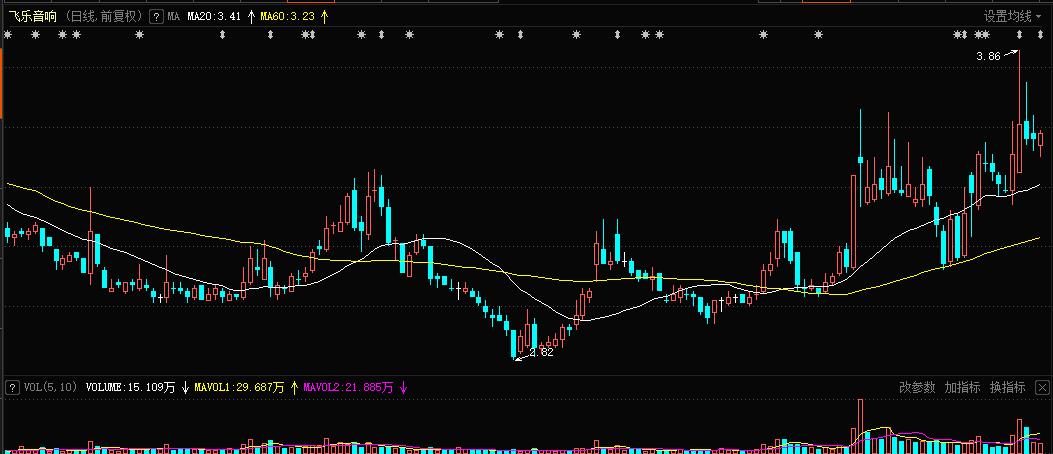Click the 3.86 high price label

click(988, 57)
